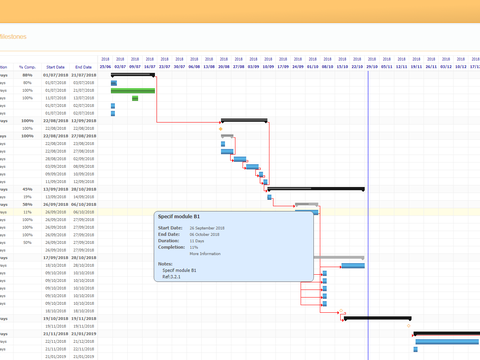This screenshot has width=480, height=360.
Task: Click the 14/09/2018 end date cell
Action: 84,197
